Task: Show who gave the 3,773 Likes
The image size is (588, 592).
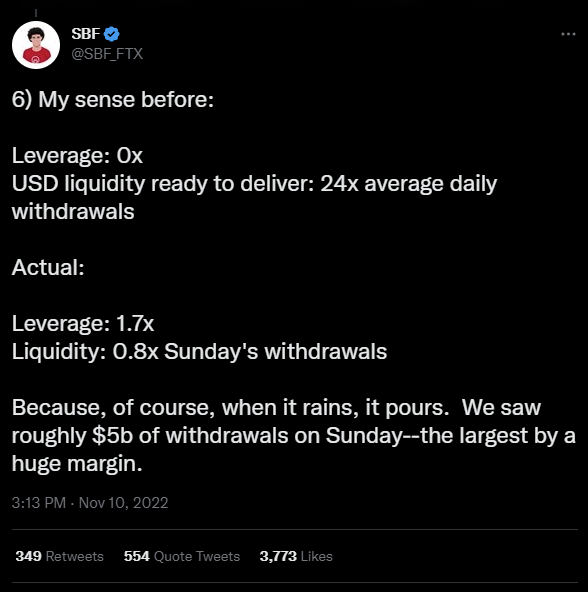Action: (296, 556)
